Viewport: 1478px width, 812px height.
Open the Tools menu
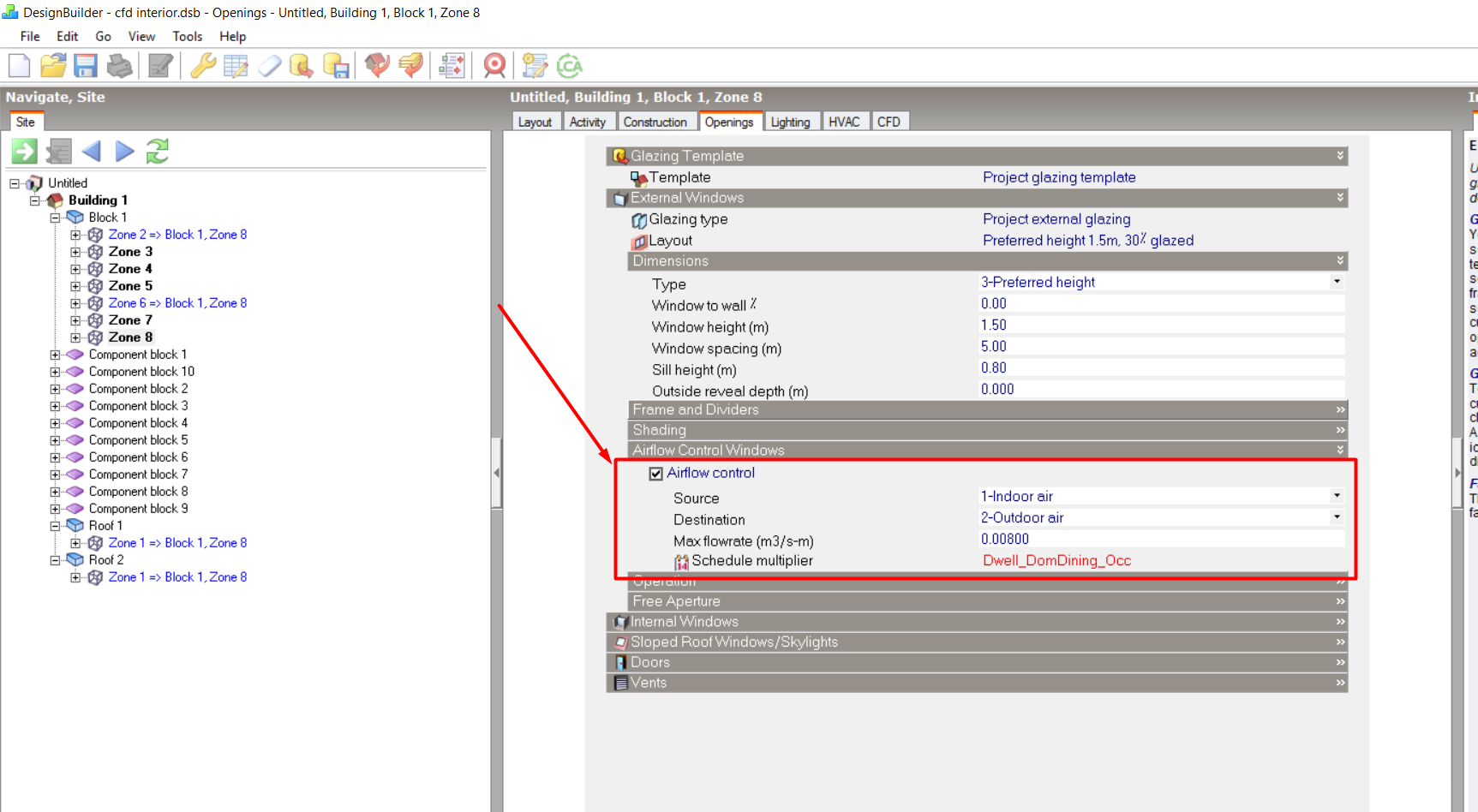188,37
